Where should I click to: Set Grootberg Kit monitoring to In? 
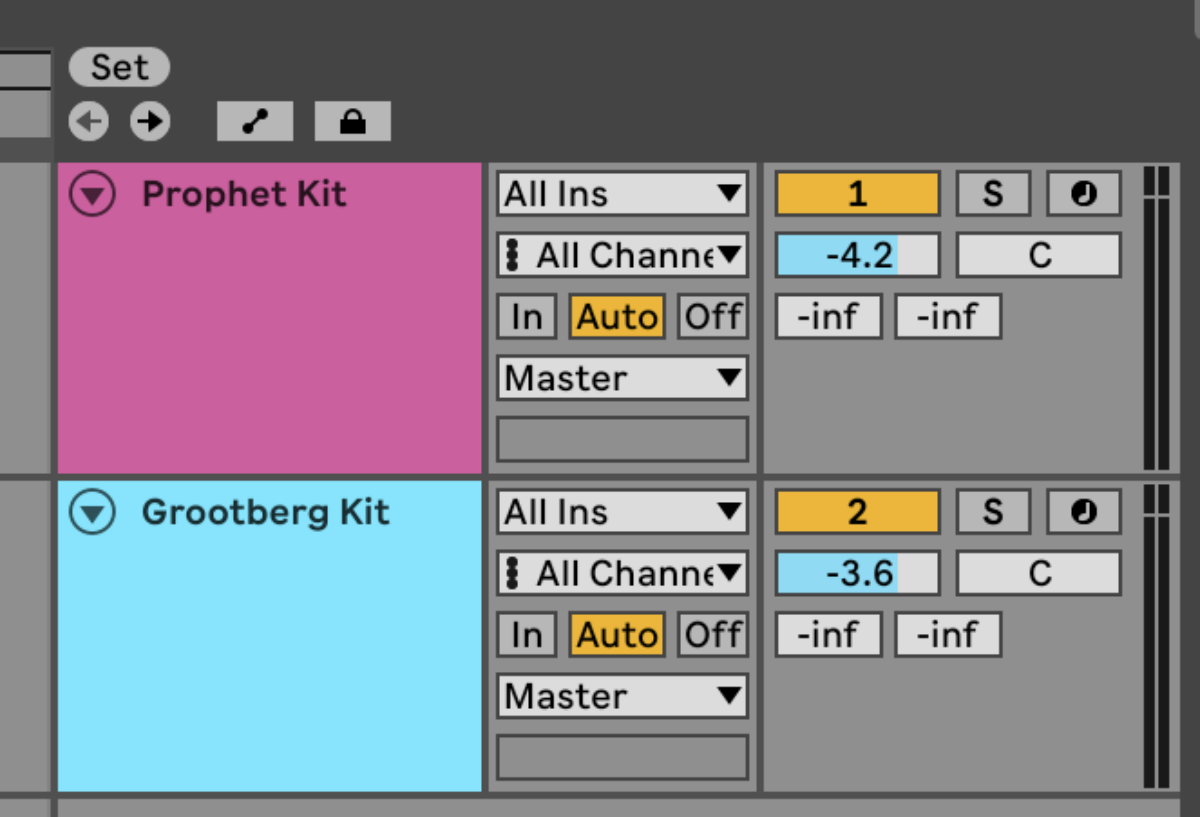[x=526, y=634]
